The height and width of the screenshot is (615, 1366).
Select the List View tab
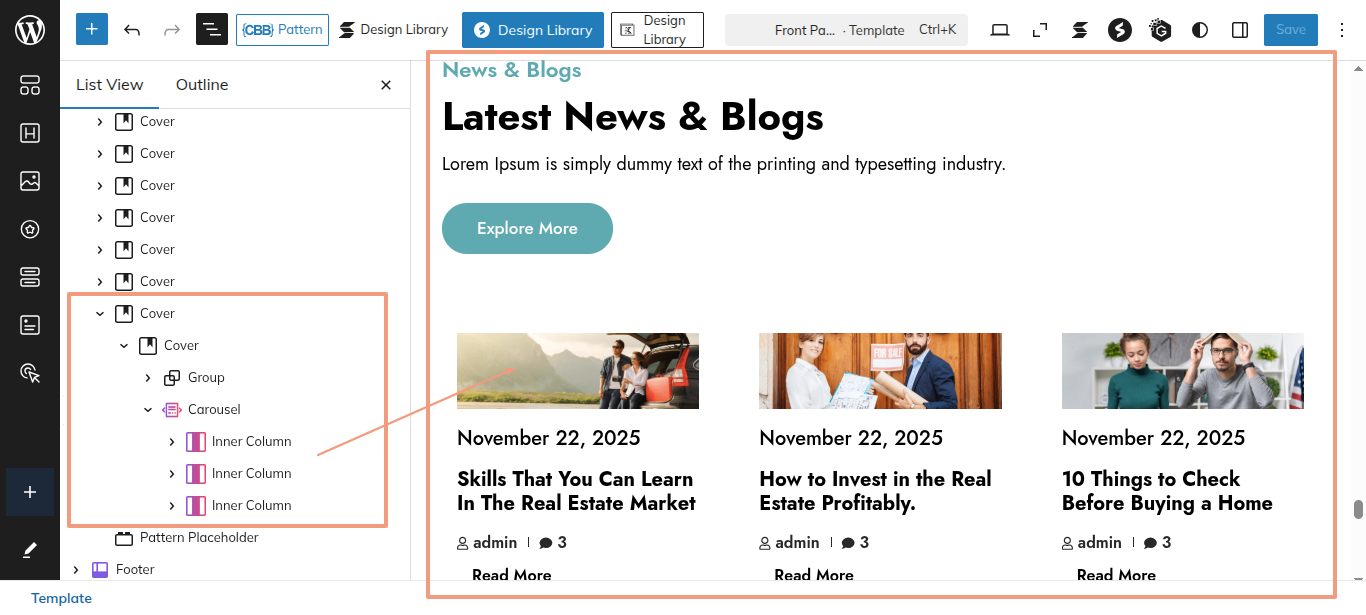(110, 85)
